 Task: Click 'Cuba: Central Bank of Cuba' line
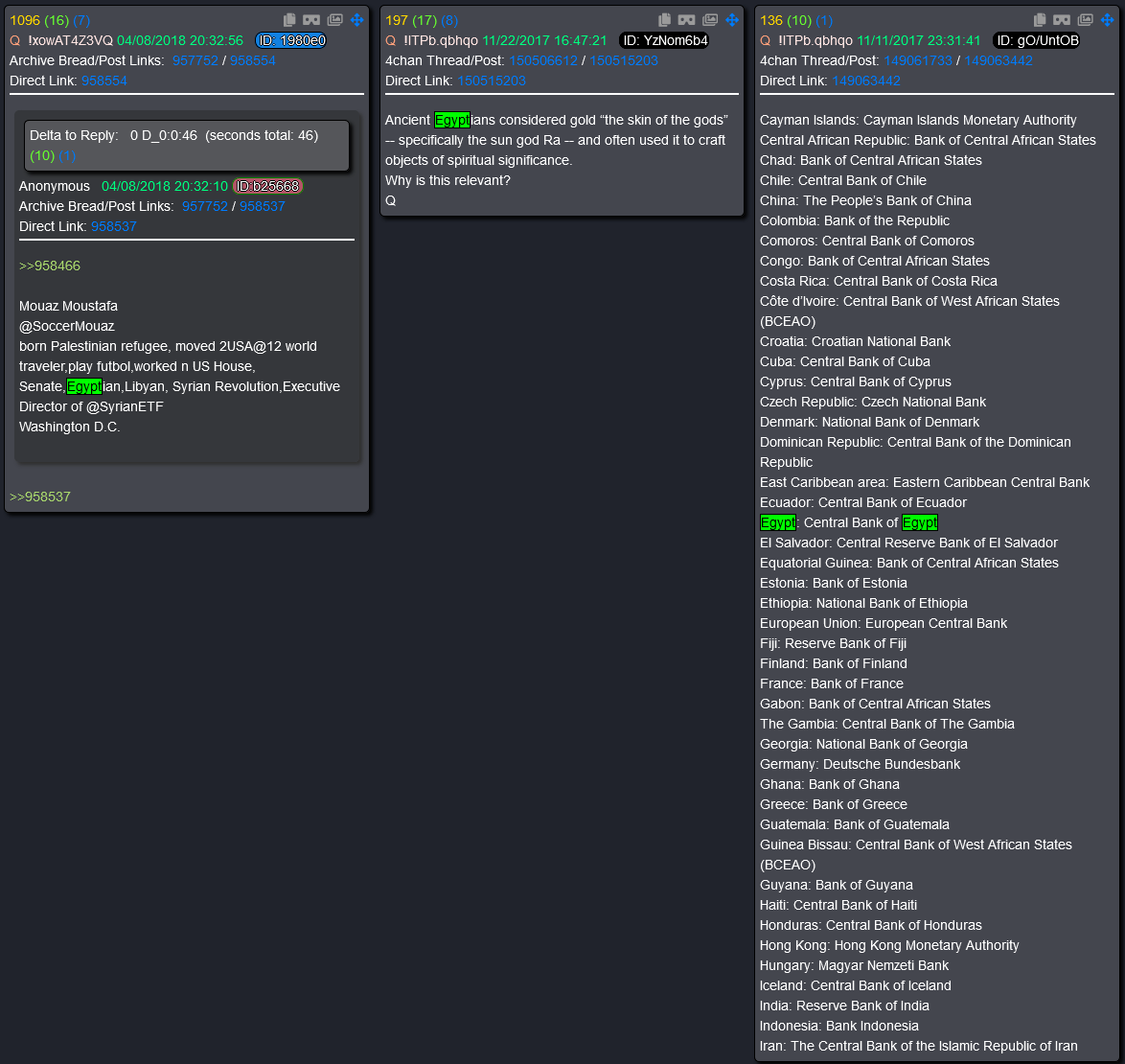[844, 362]
